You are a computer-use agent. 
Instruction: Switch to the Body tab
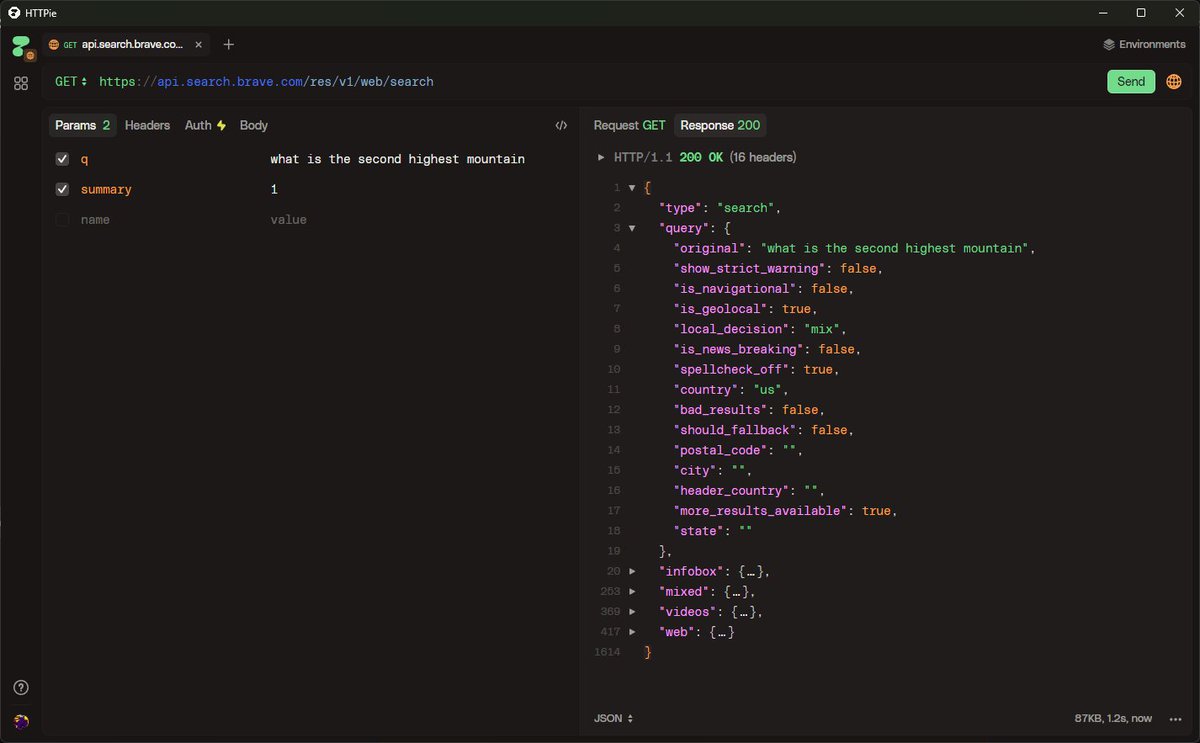coord(254,125)
